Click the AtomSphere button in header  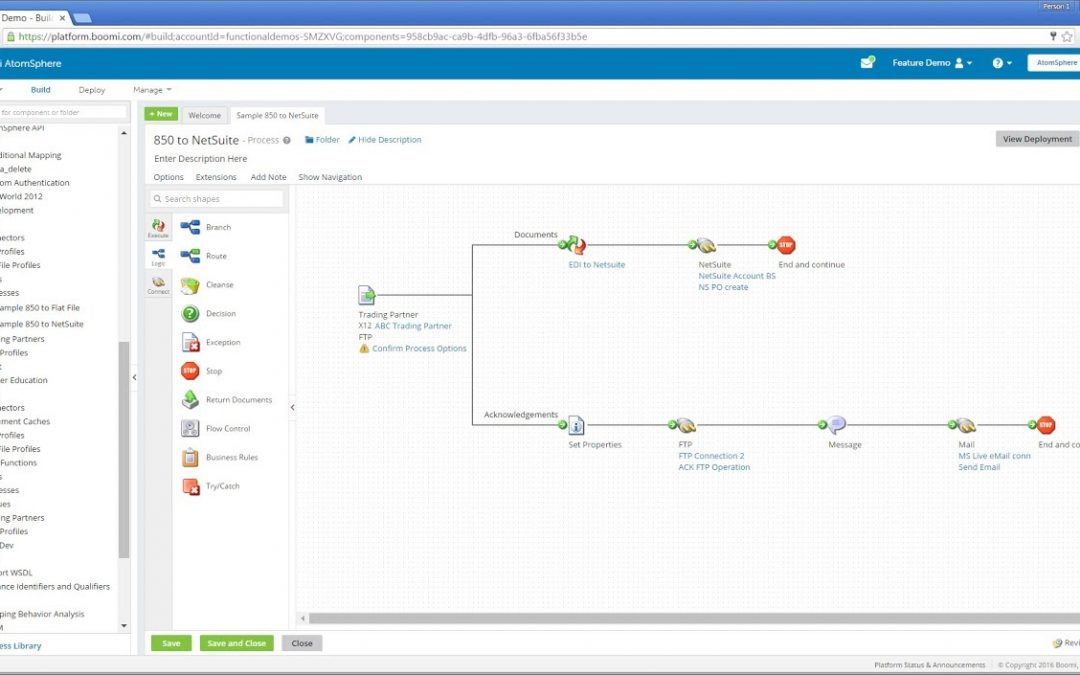pos(1056,63)
